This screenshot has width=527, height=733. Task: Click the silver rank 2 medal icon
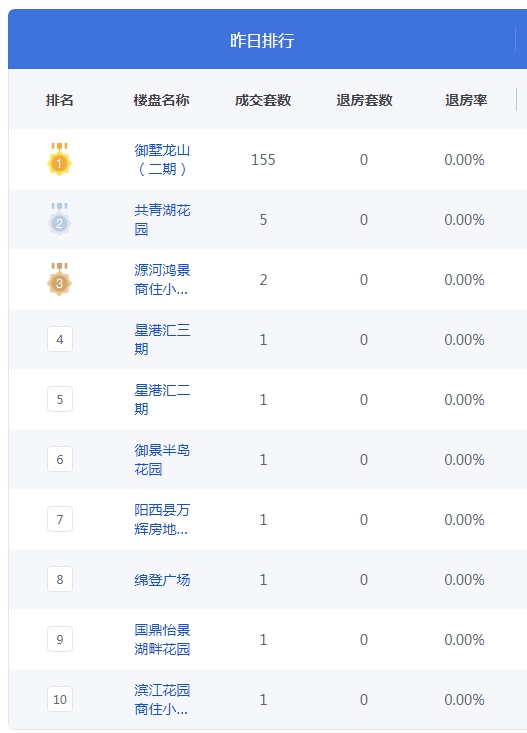[59, 219]
